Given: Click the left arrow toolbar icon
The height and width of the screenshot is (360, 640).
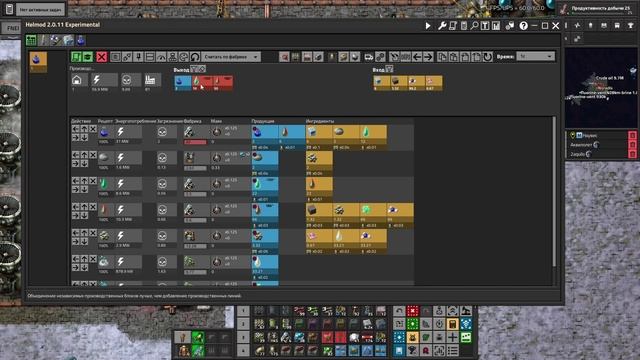Looking at the screenshot, I should tap(417, 57).
